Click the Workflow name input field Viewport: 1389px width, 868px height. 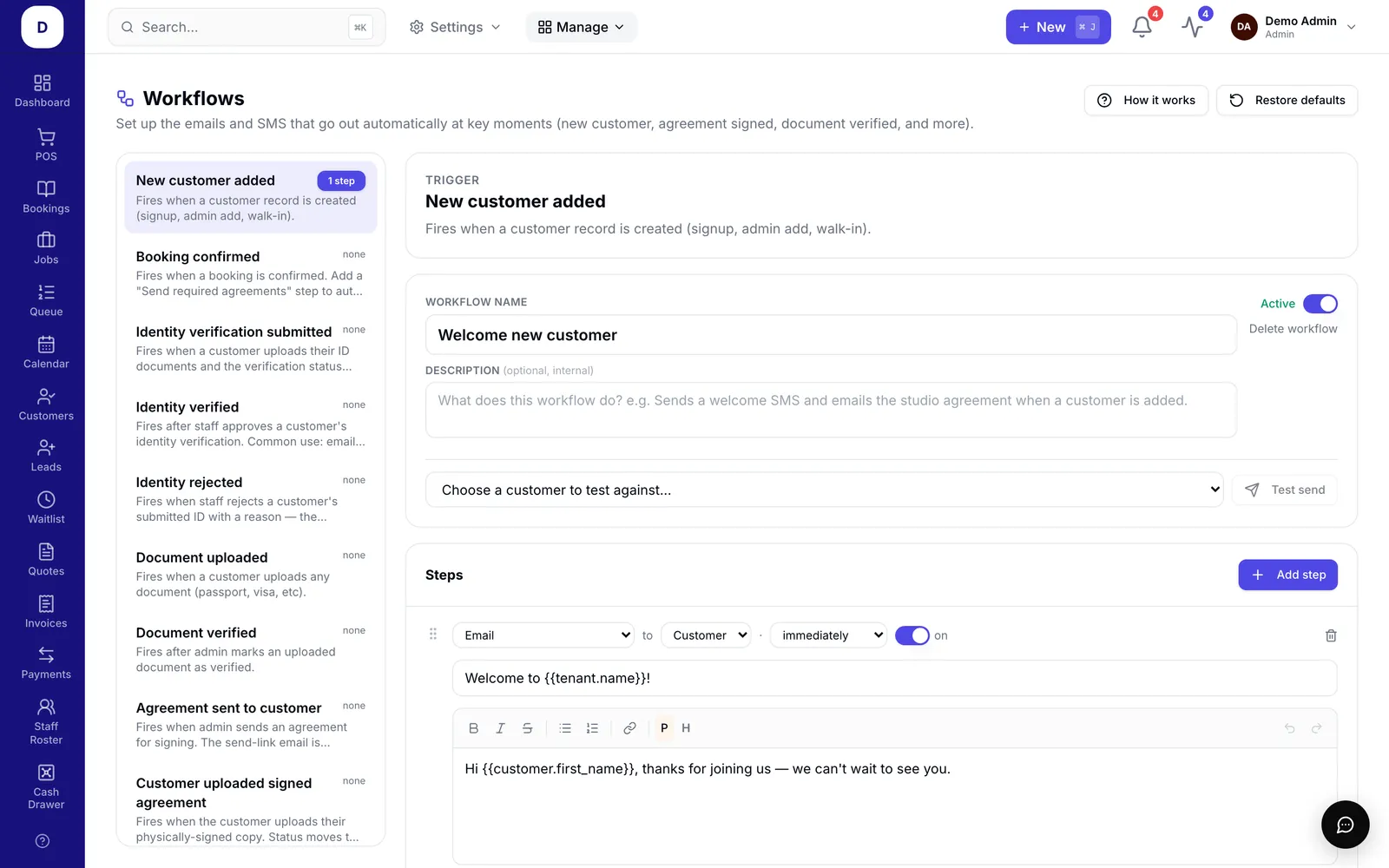click(x=831, y=335)
